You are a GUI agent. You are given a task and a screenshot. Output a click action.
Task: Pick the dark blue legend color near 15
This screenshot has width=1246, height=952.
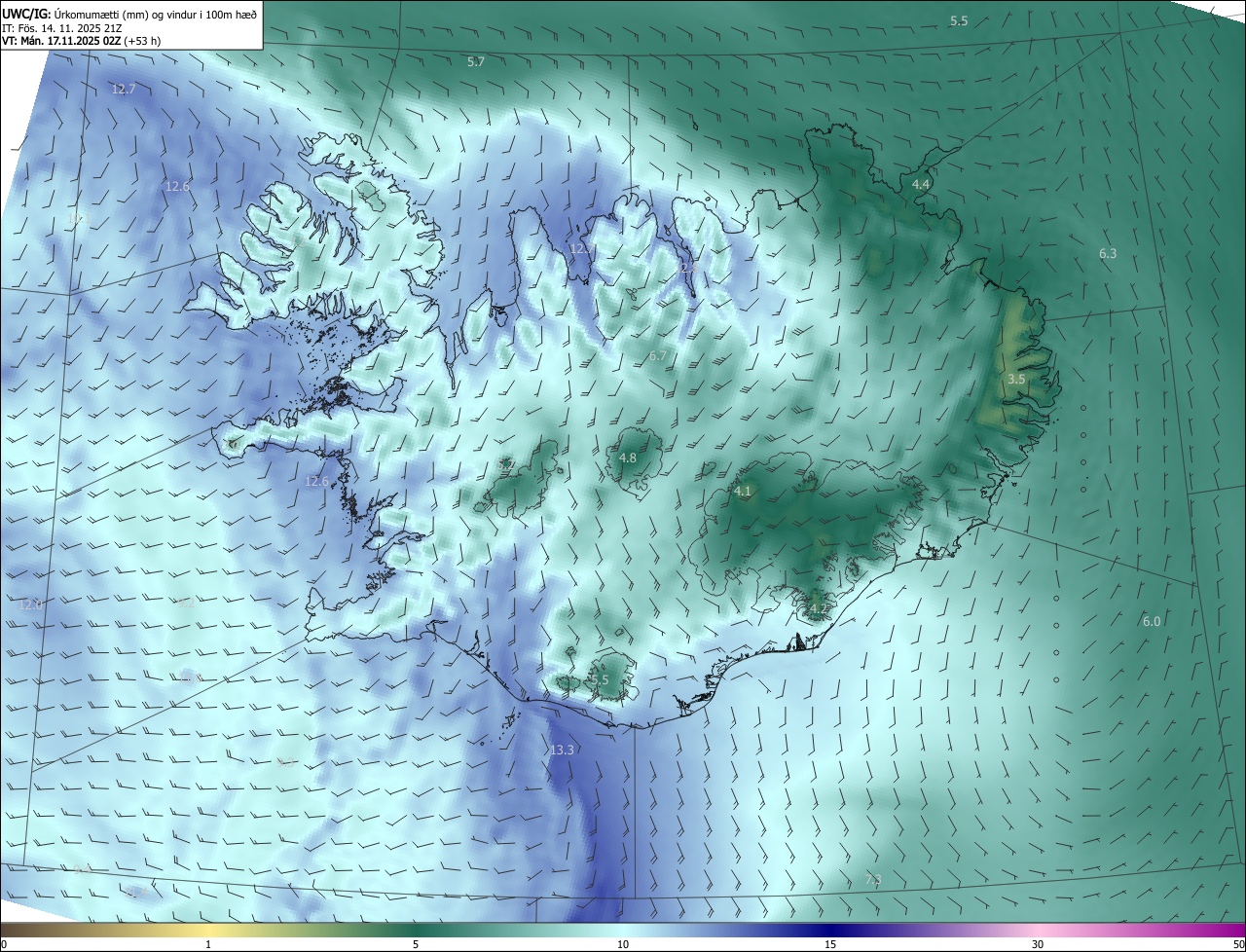tap(830, 930)
